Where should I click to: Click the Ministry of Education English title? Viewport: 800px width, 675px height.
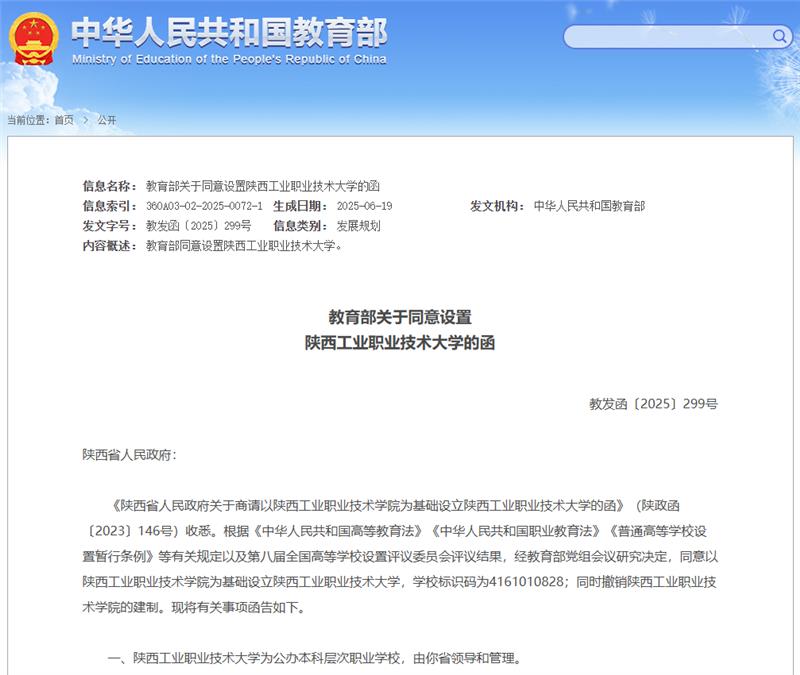pos(229,59)
